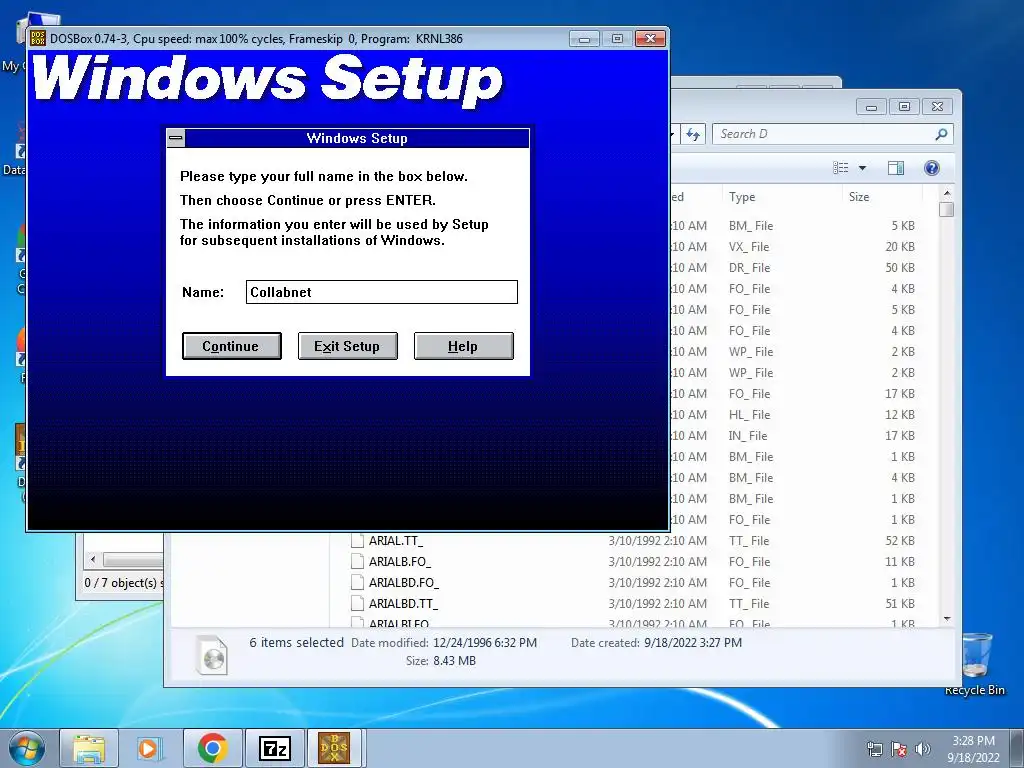Select the ARIALB.FO_ file
Viewport: 1024px width, 768px height.
click(x=400, y=562)
